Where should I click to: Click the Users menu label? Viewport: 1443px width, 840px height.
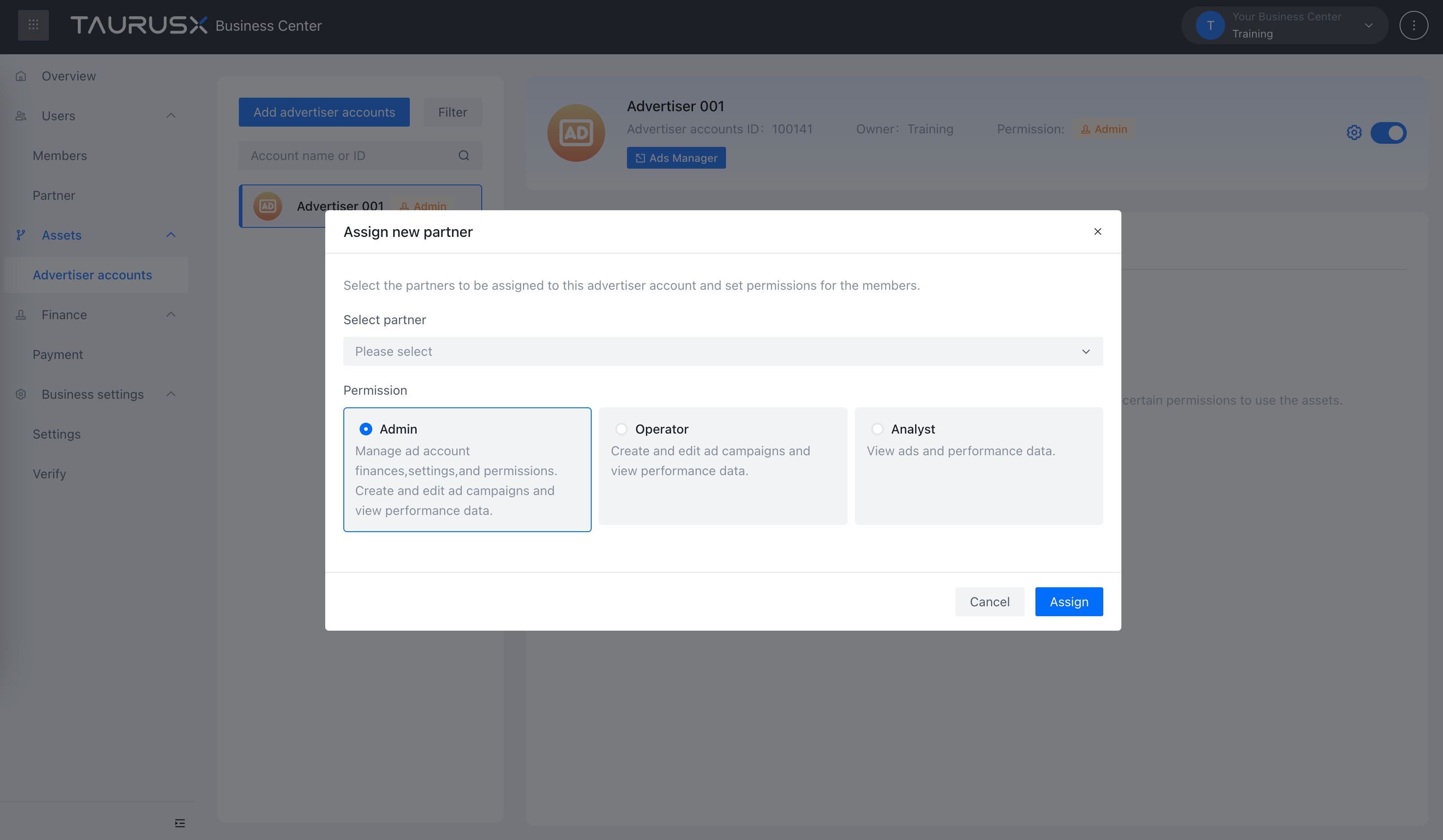[58, 116]
